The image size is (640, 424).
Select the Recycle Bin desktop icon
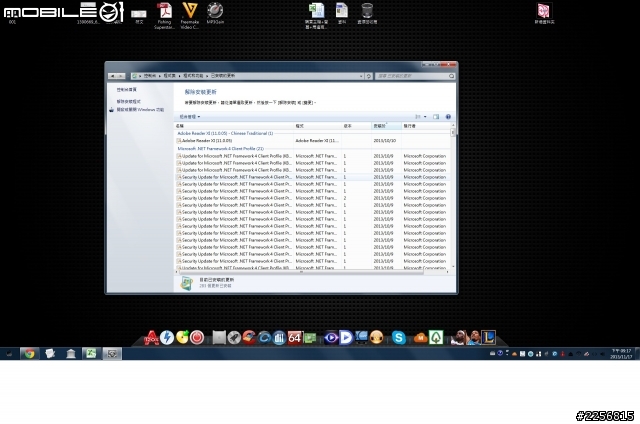[367, 13]
